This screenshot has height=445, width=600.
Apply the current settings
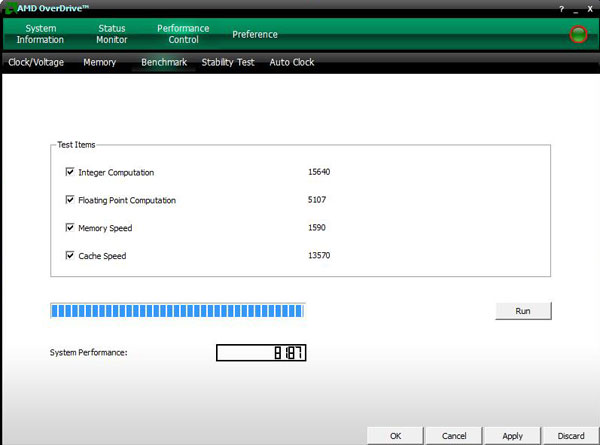pyautogui.click(x=512, y=436)
